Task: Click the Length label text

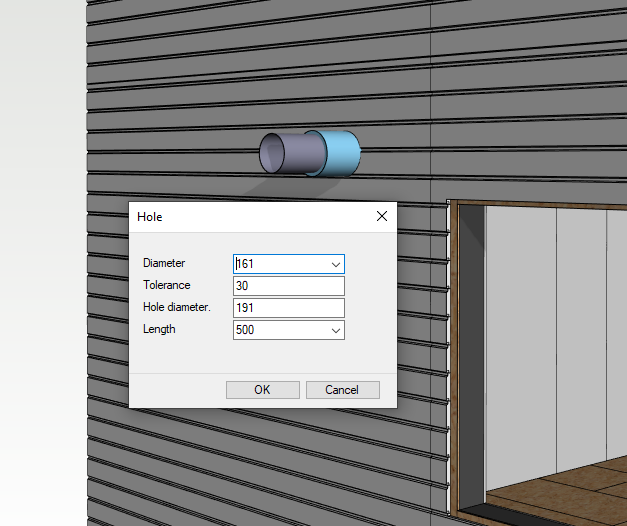Action: pyautogui.click(x=159, y=330)
